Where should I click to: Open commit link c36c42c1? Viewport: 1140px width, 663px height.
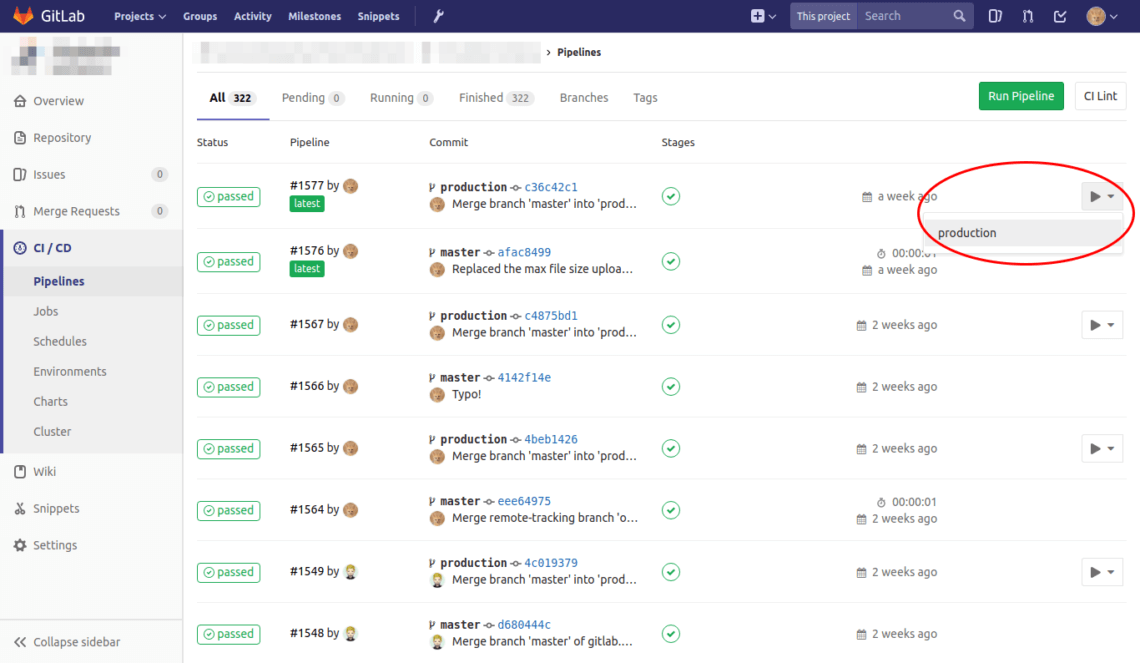551,187
